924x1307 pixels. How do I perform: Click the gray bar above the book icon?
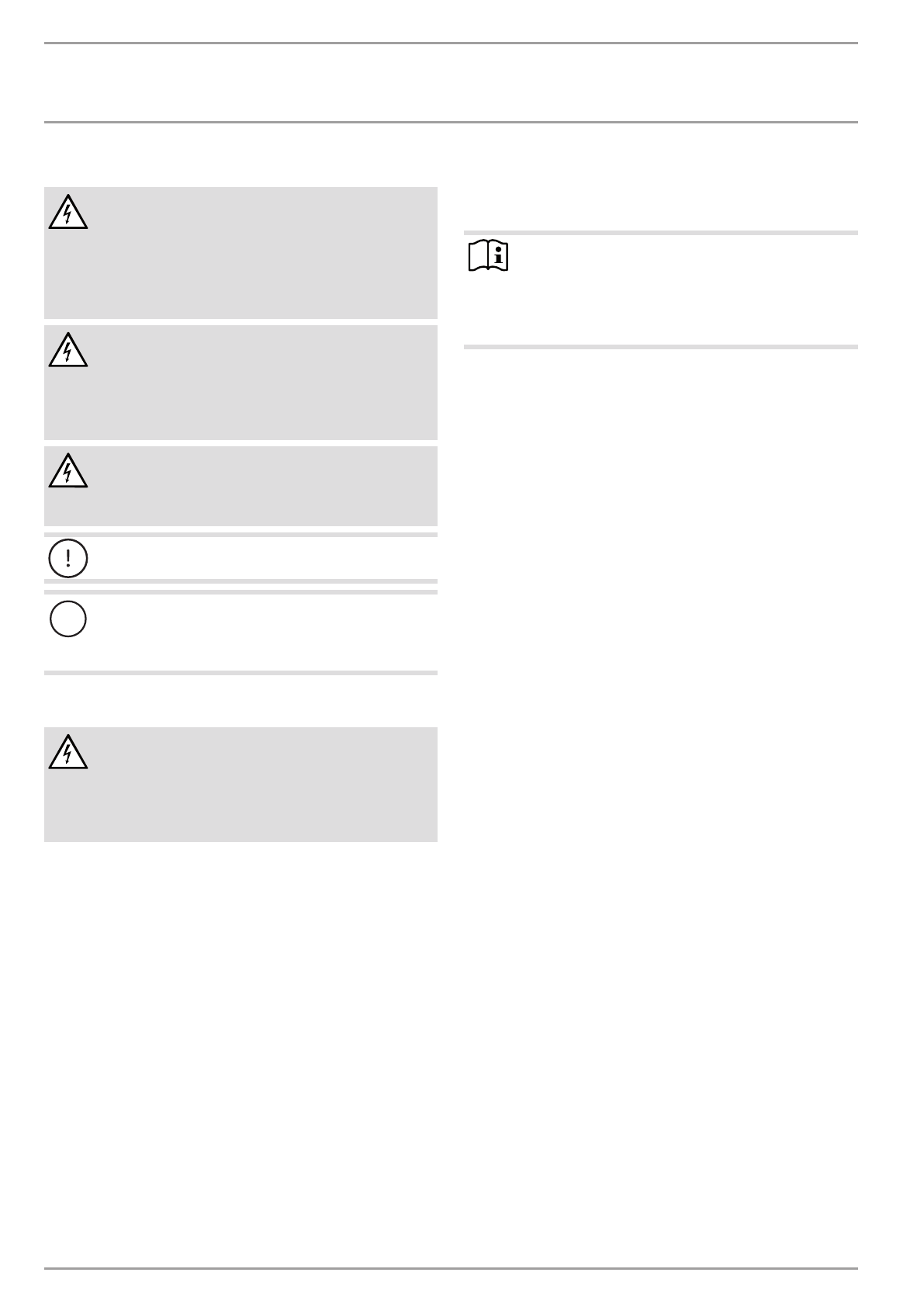pos(660,232)
